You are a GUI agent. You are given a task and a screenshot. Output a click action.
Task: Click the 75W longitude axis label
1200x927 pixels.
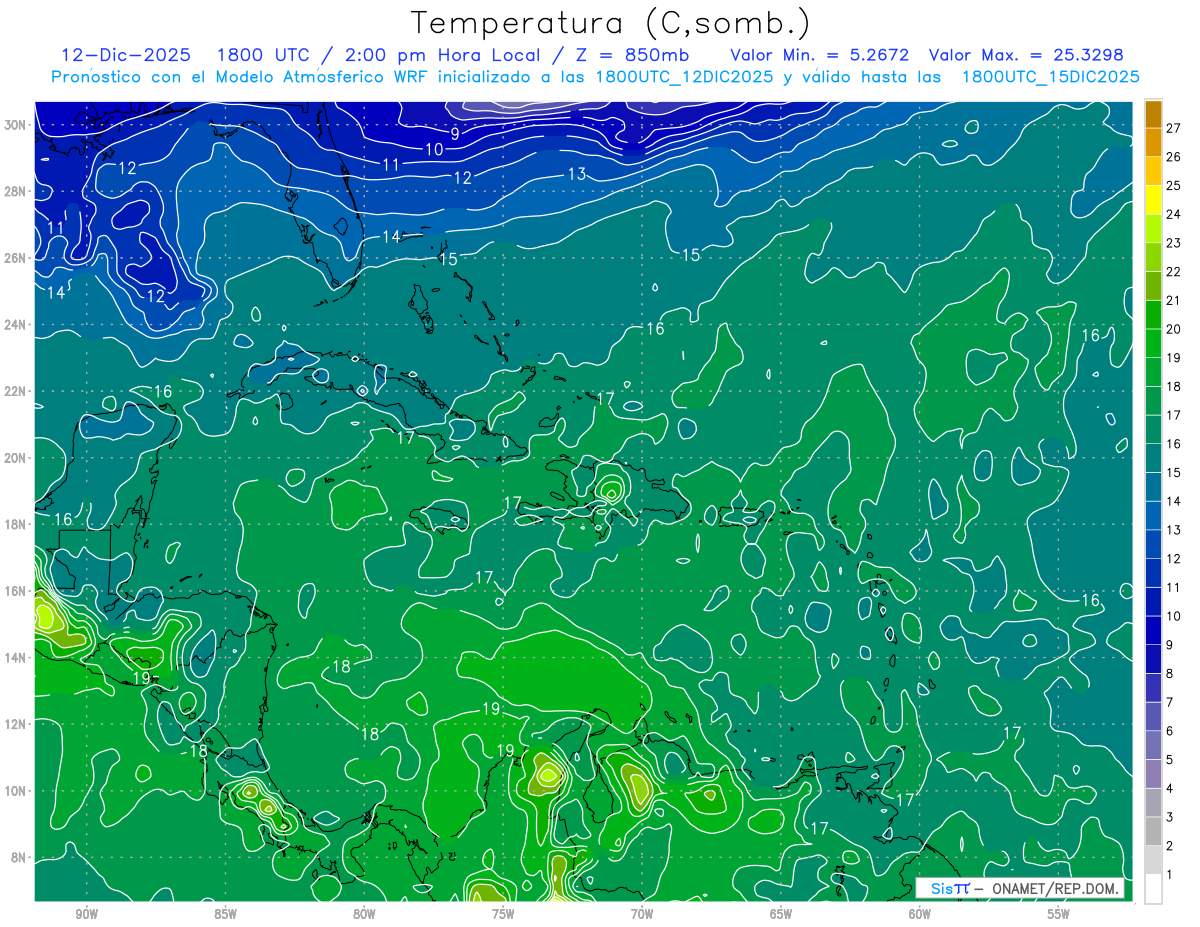click(x=503, y=914)
